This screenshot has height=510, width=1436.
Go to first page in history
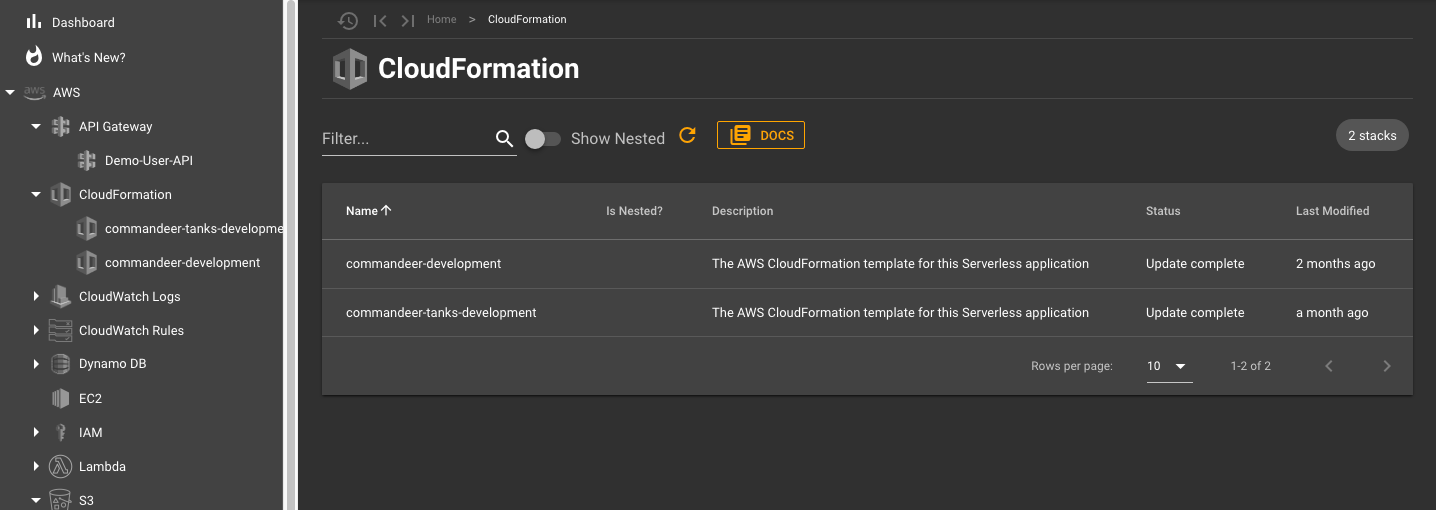pyautogui.click(x=379, y=20)
